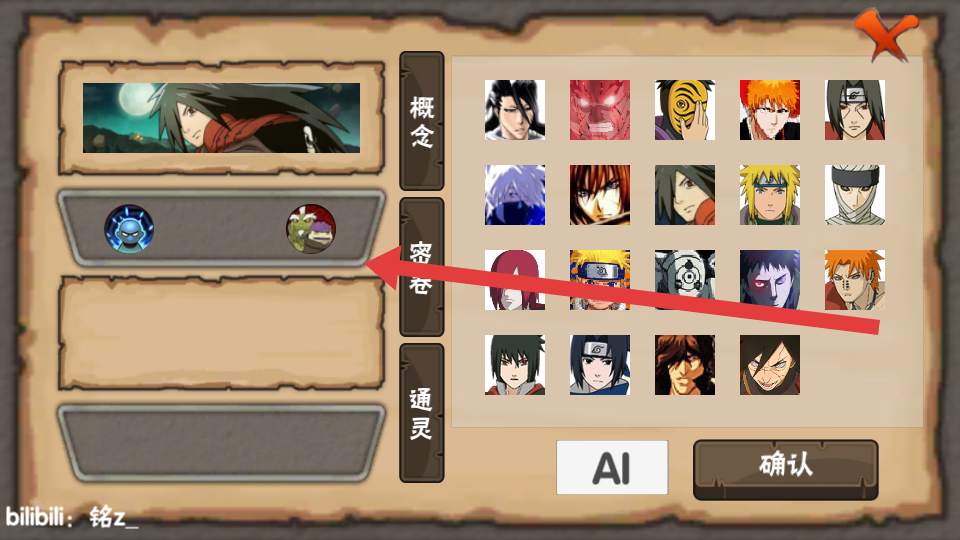Select the red-skinned Might Guy portrait
Image resolution: width=960 pixels, height=540 pixels.
point(599,110)
